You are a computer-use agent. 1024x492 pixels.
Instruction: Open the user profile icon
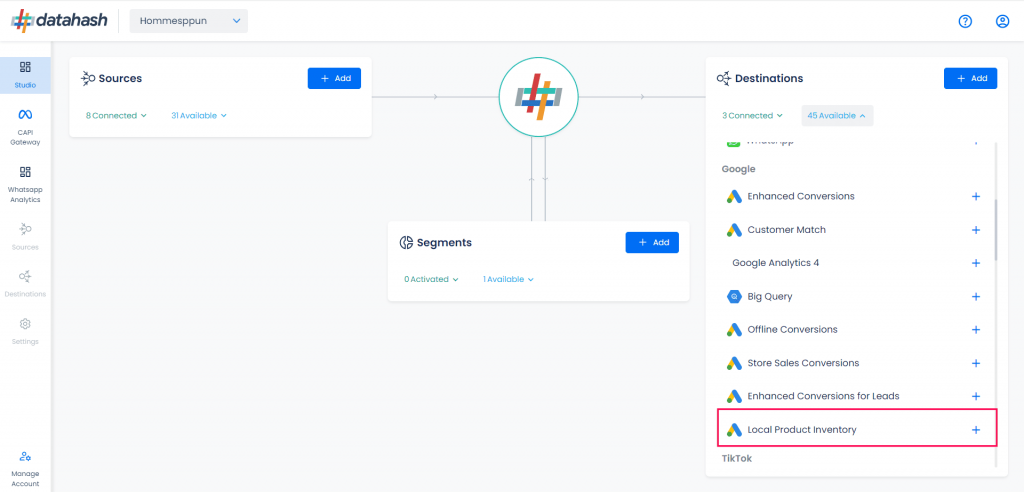coord(1002,22)
